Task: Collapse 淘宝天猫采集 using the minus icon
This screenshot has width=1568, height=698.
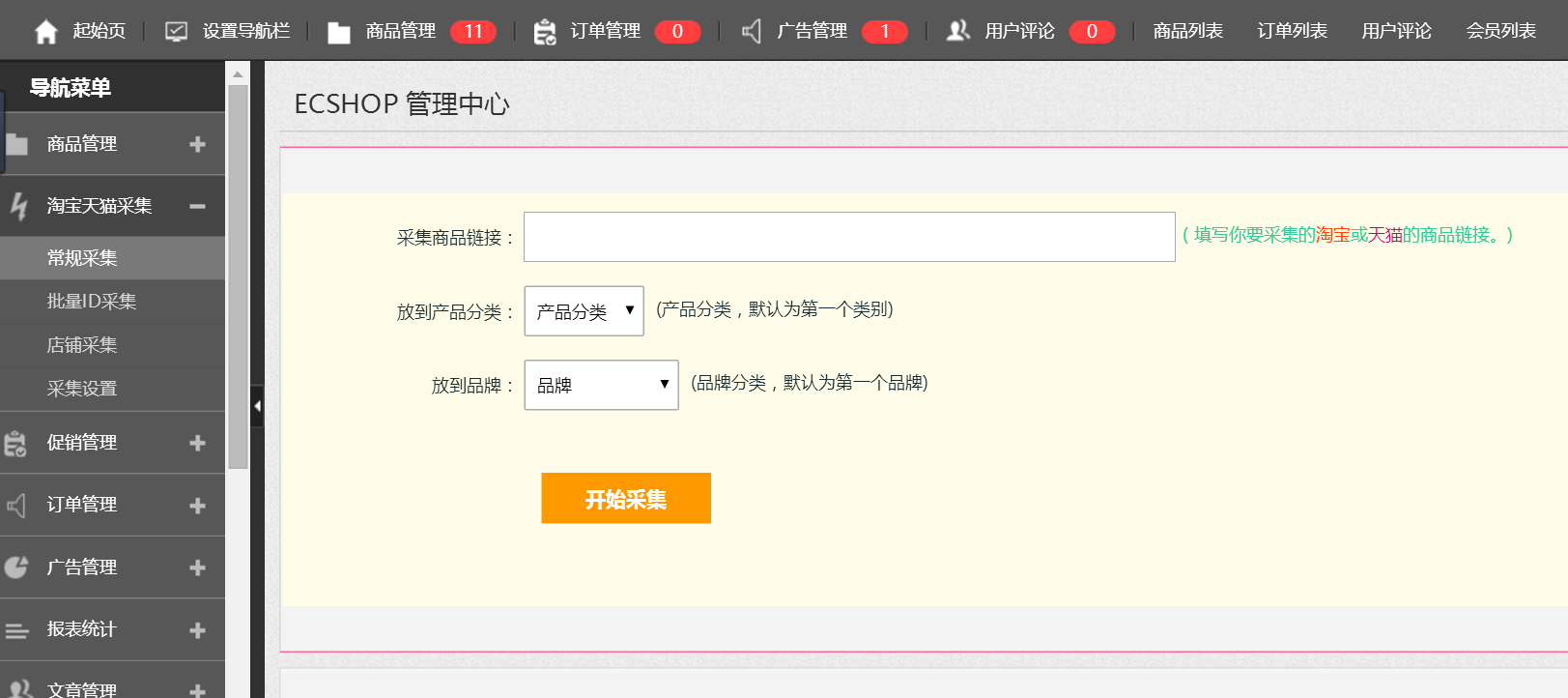Action: [198, 206]
